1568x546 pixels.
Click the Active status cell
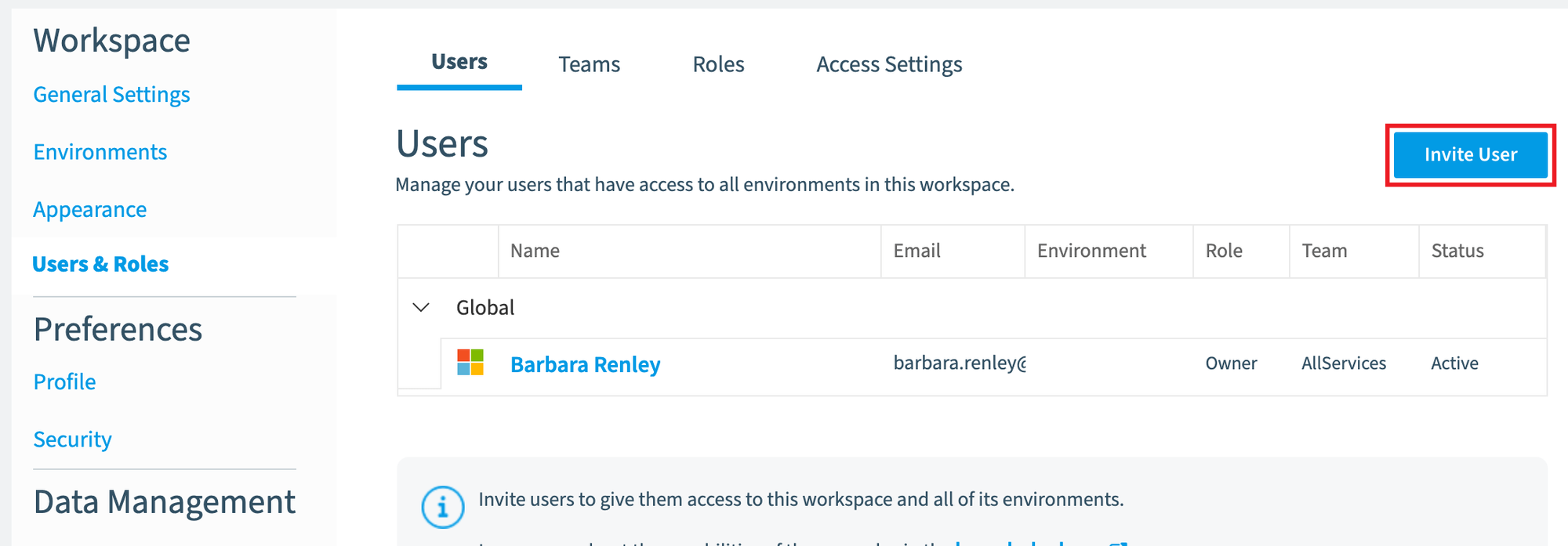(1454, 363)
